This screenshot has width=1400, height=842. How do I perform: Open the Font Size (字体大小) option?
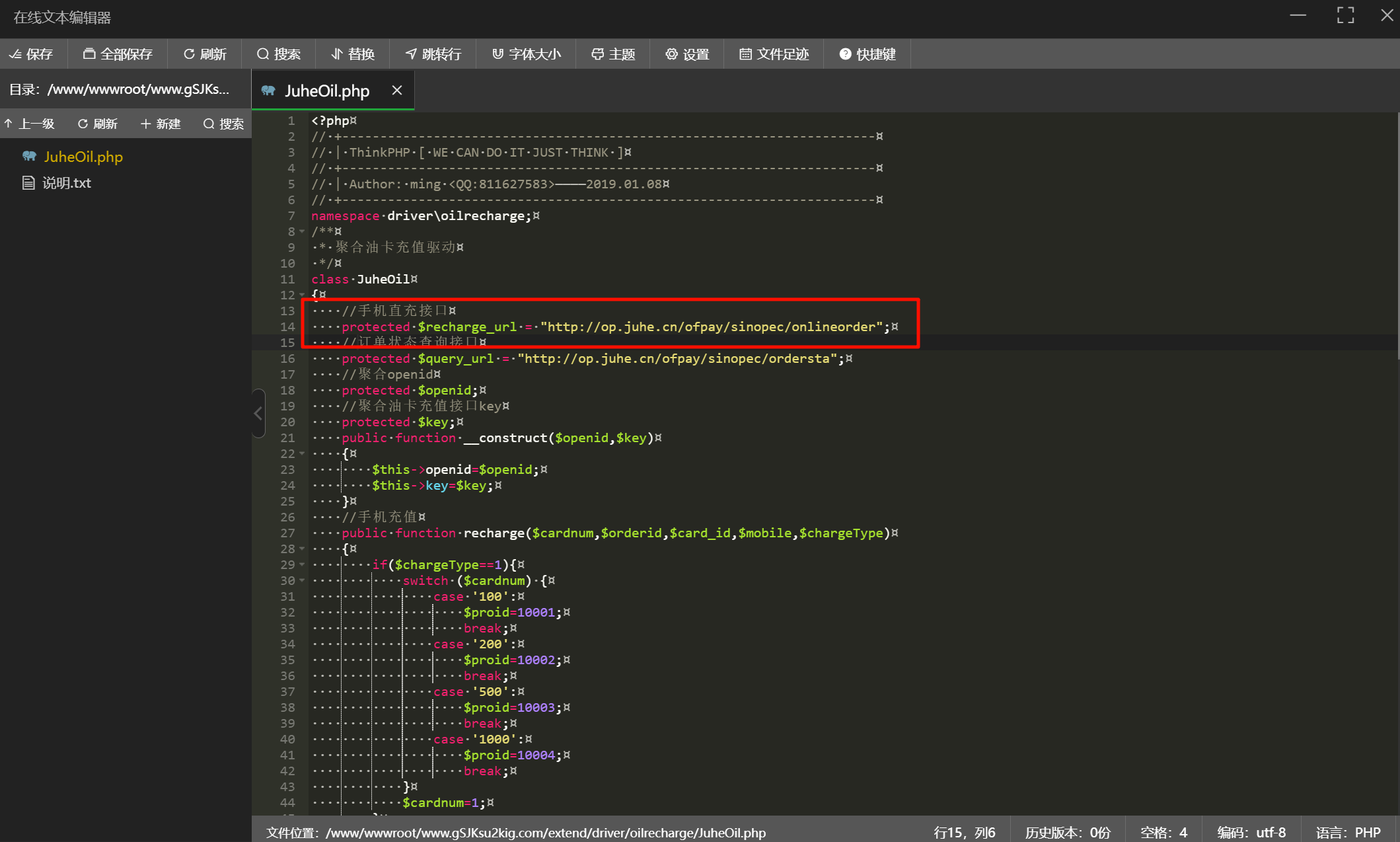(526, 54)
